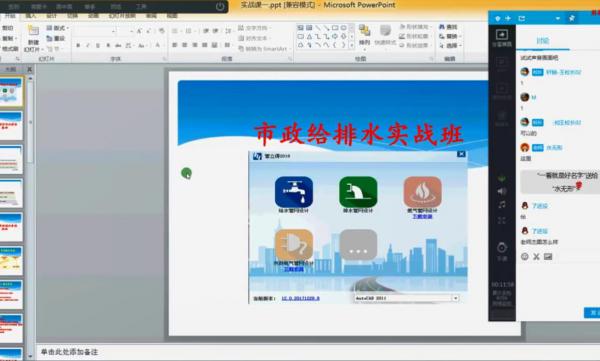Image resolution: width=600 pixels, height=361 pixels.
Task: Toggle italic formatting in ribbon
Action: point(88,46)
